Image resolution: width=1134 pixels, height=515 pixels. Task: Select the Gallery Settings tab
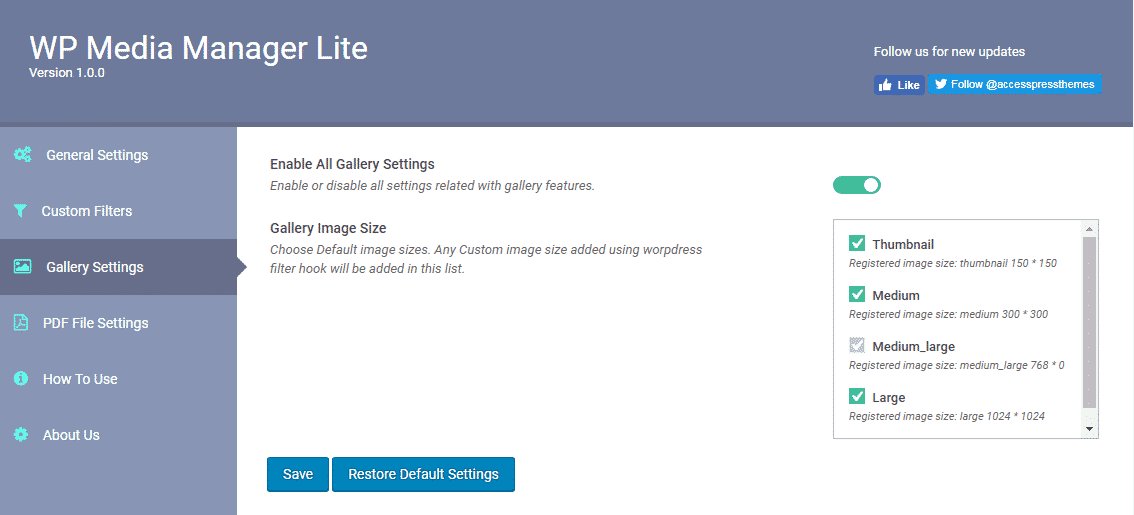click(x=119, y=267)
